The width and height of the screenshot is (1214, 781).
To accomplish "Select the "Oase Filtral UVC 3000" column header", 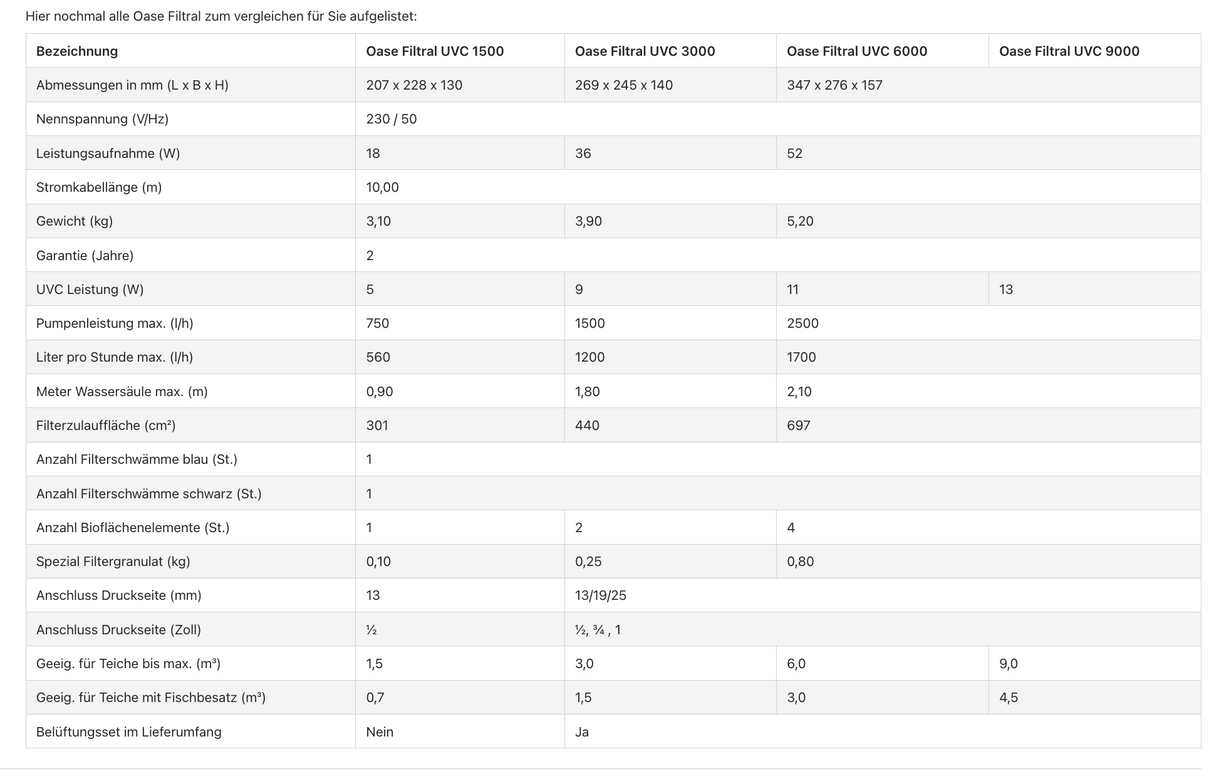I will (x=645, y=51).
